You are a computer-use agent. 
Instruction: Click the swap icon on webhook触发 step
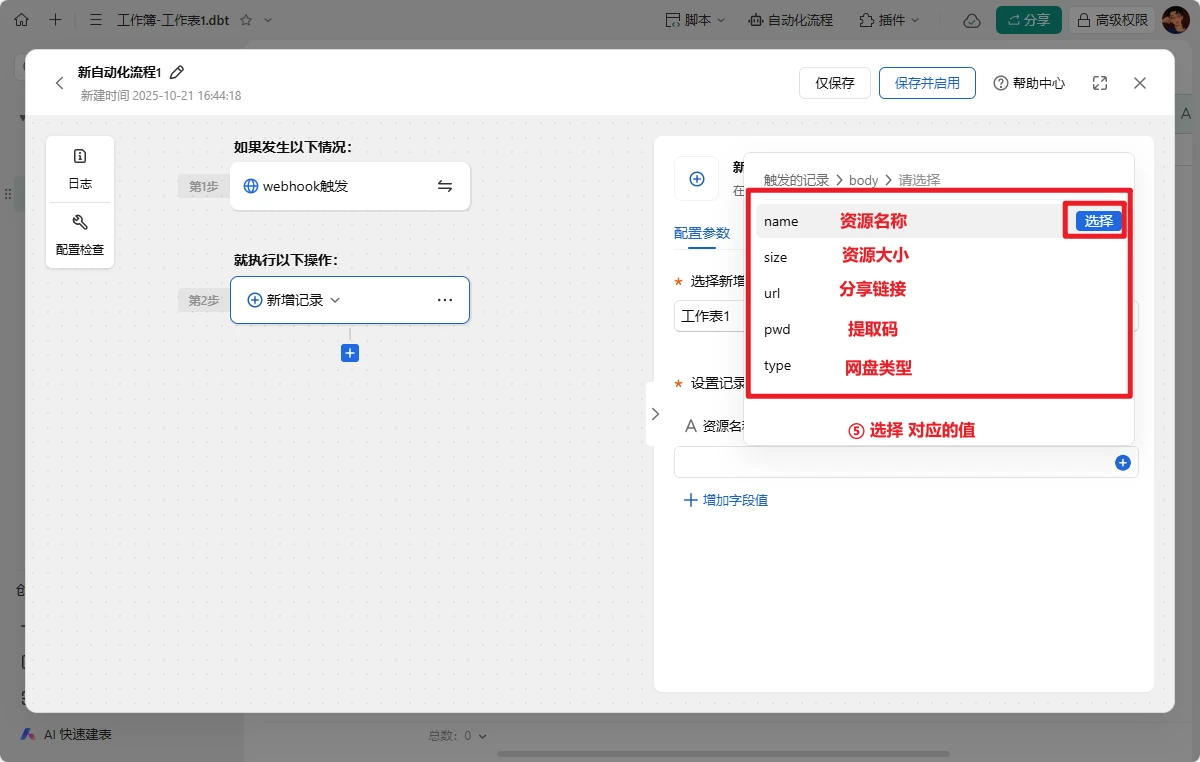pos(445,186)
